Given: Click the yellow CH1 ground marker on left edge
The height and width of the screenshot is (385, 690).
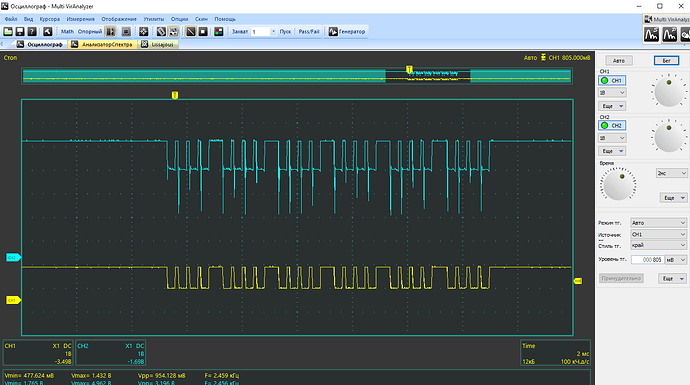Looking at the screenshot, I should [13, 300].
